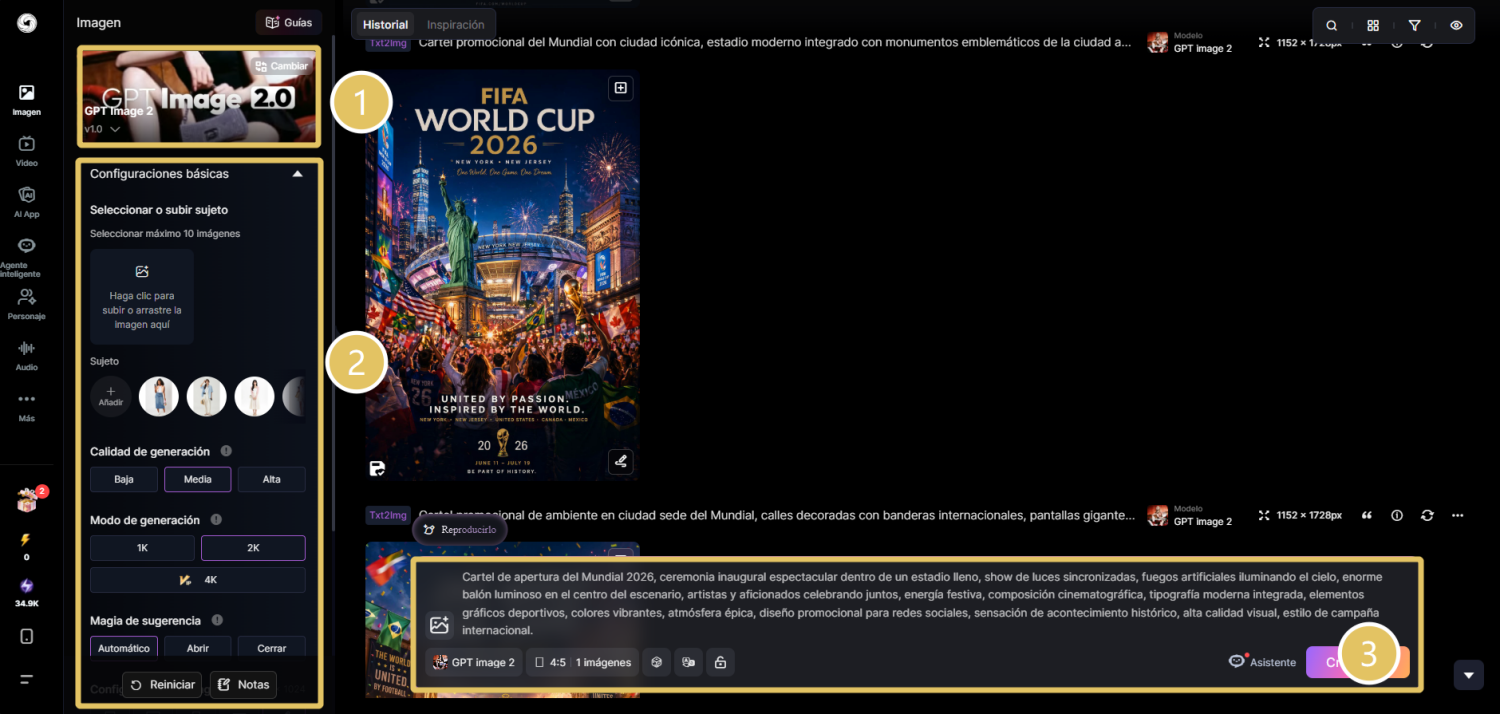Open GPT image 2 model selector in prompt bar
The width and height of the screenshot is (1500, 714).
tap(474, 662)
